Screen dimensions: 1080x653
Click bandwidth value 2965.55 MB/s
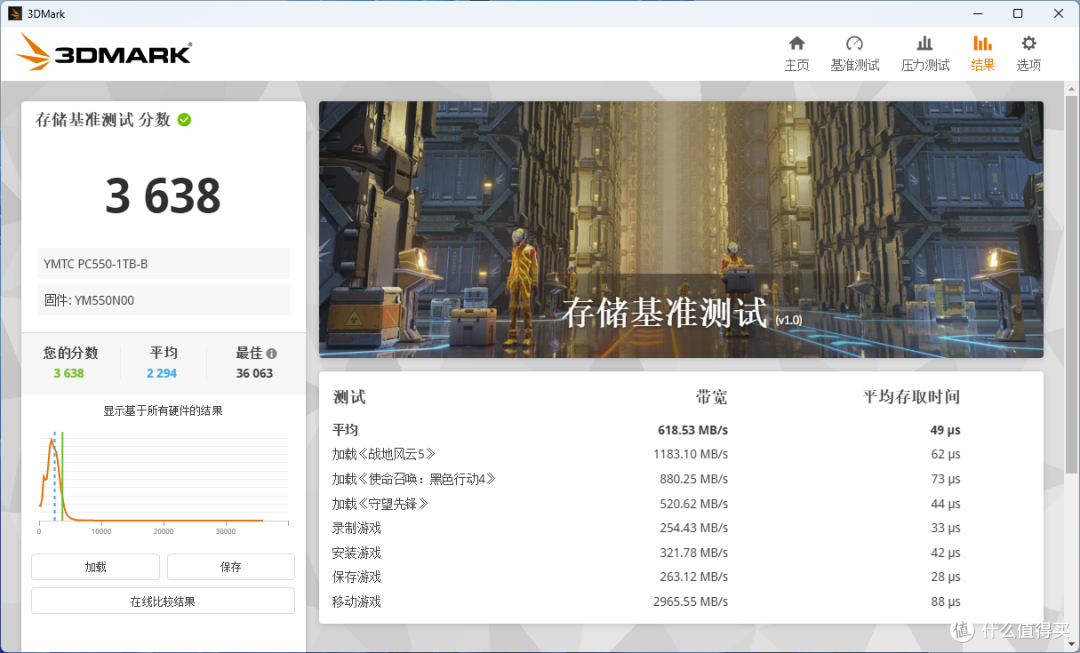point(690,601)
